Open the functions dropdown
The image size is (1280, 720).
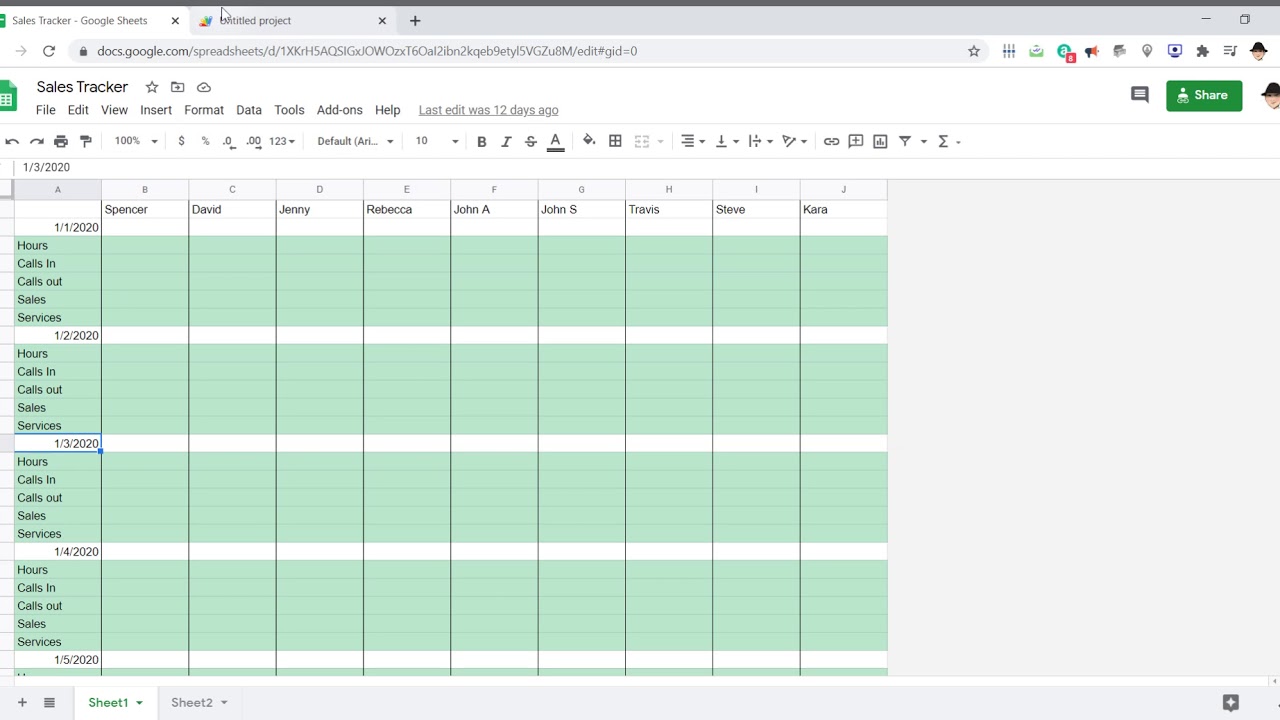949,141
